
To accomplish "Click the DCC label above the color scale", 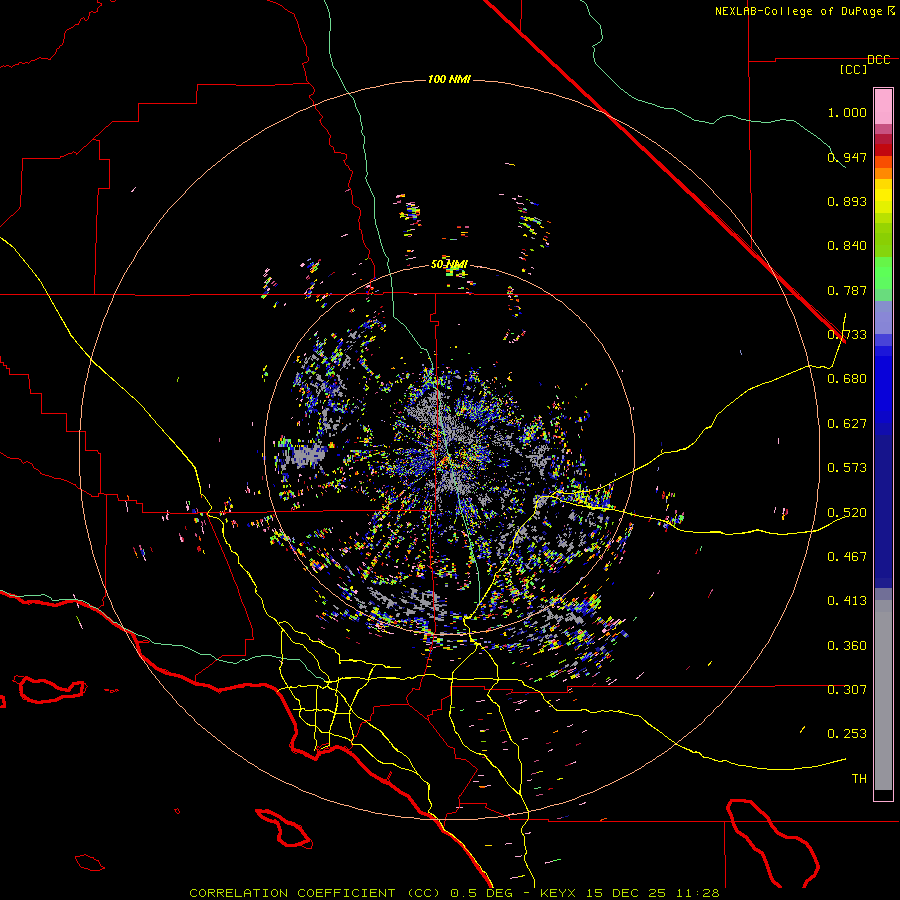I will pos(879,60).
